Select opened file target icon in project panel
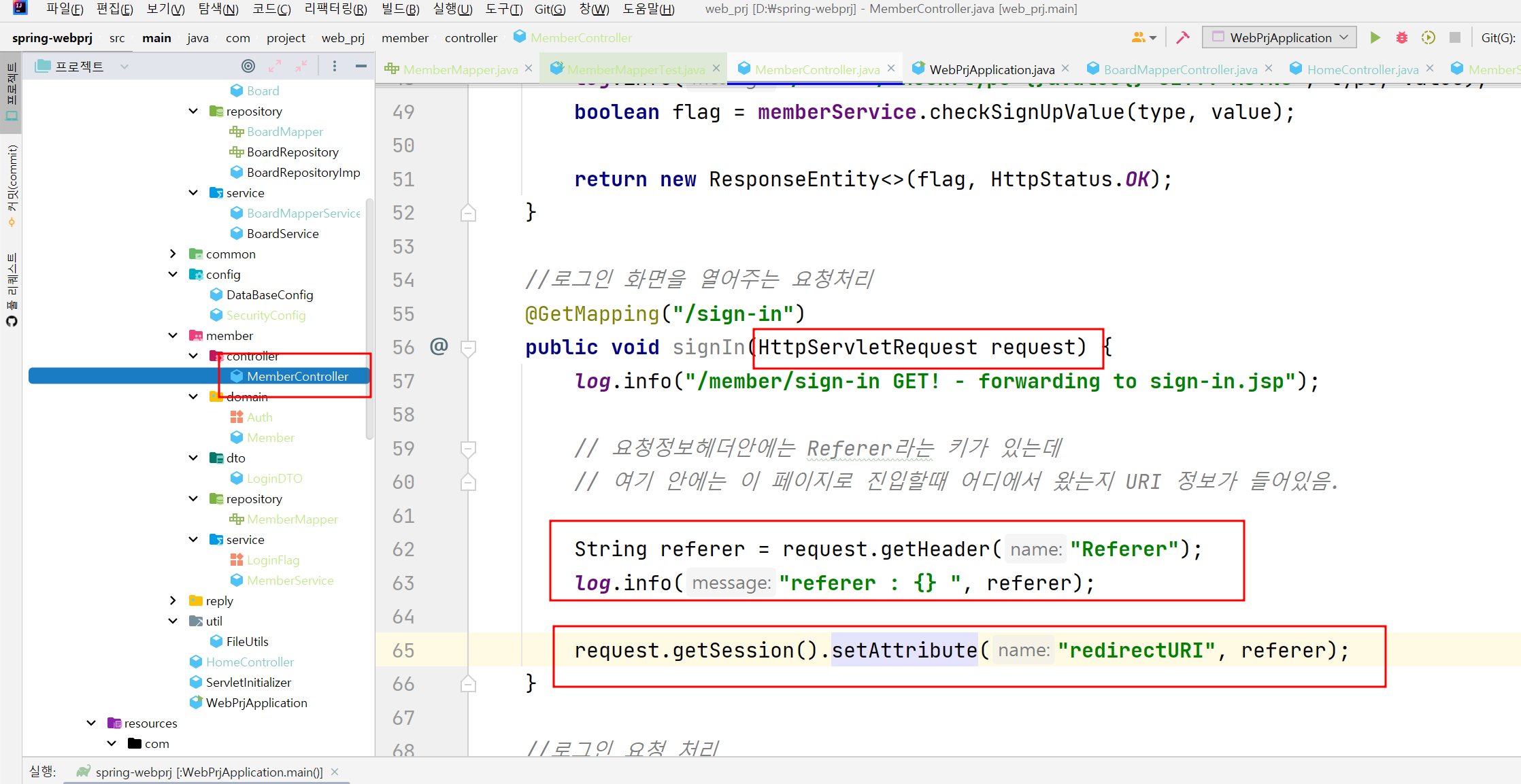 248,66
